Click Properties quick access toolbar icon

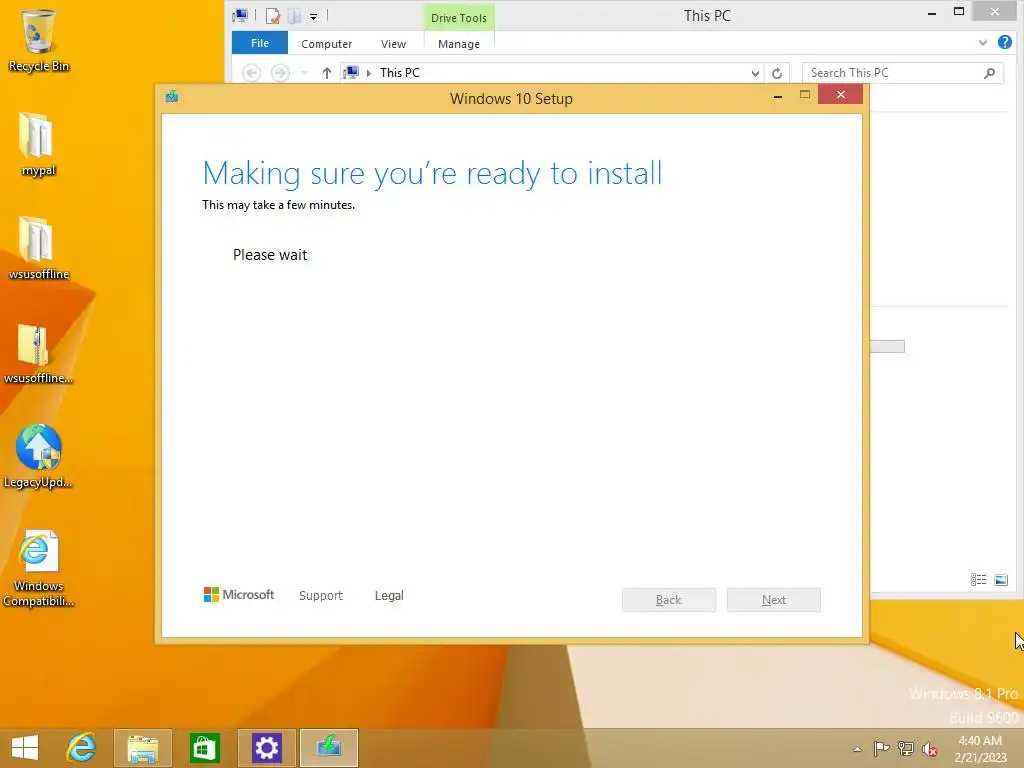point(272,16)
